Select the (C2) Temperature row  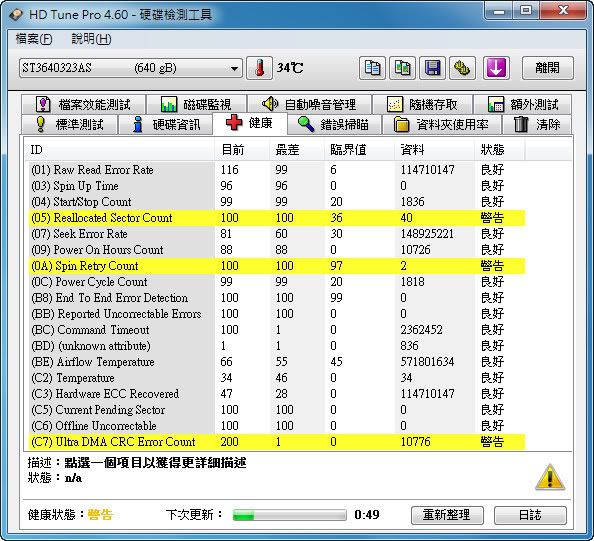[x=277, y=378]
